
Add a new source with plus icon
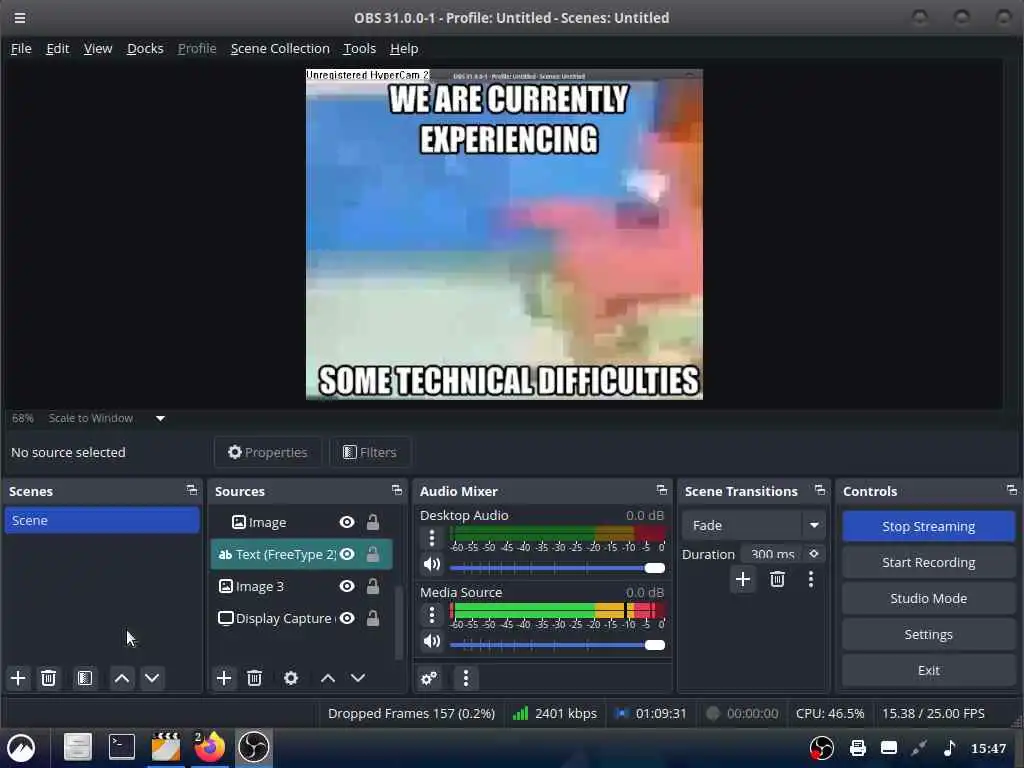[x=223, y=678]
